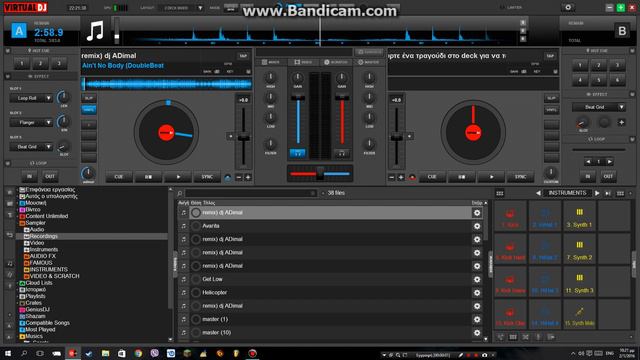Select the Recordings folder in tree
This screenshot has width=640, height=360.
click(x=43, y=236)
